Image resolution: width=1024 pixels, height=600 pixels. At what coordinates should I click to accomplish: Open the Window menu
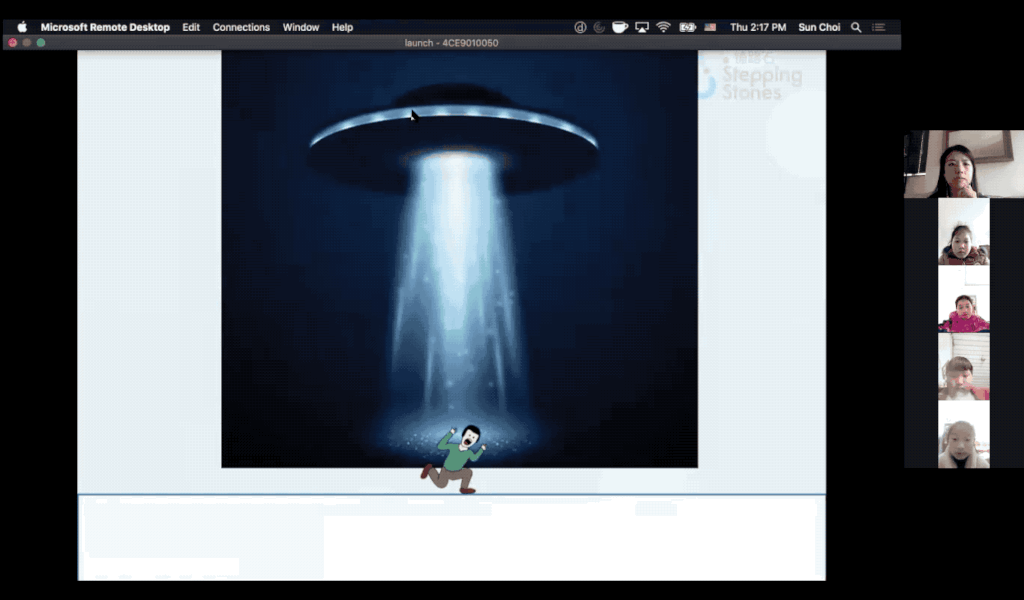pyautogui.click(x=300, y=27)
